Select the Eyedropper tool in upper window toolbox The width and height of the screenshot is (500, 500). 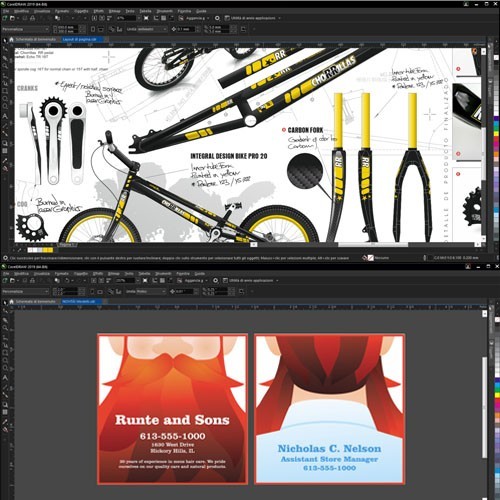[5, 161]
